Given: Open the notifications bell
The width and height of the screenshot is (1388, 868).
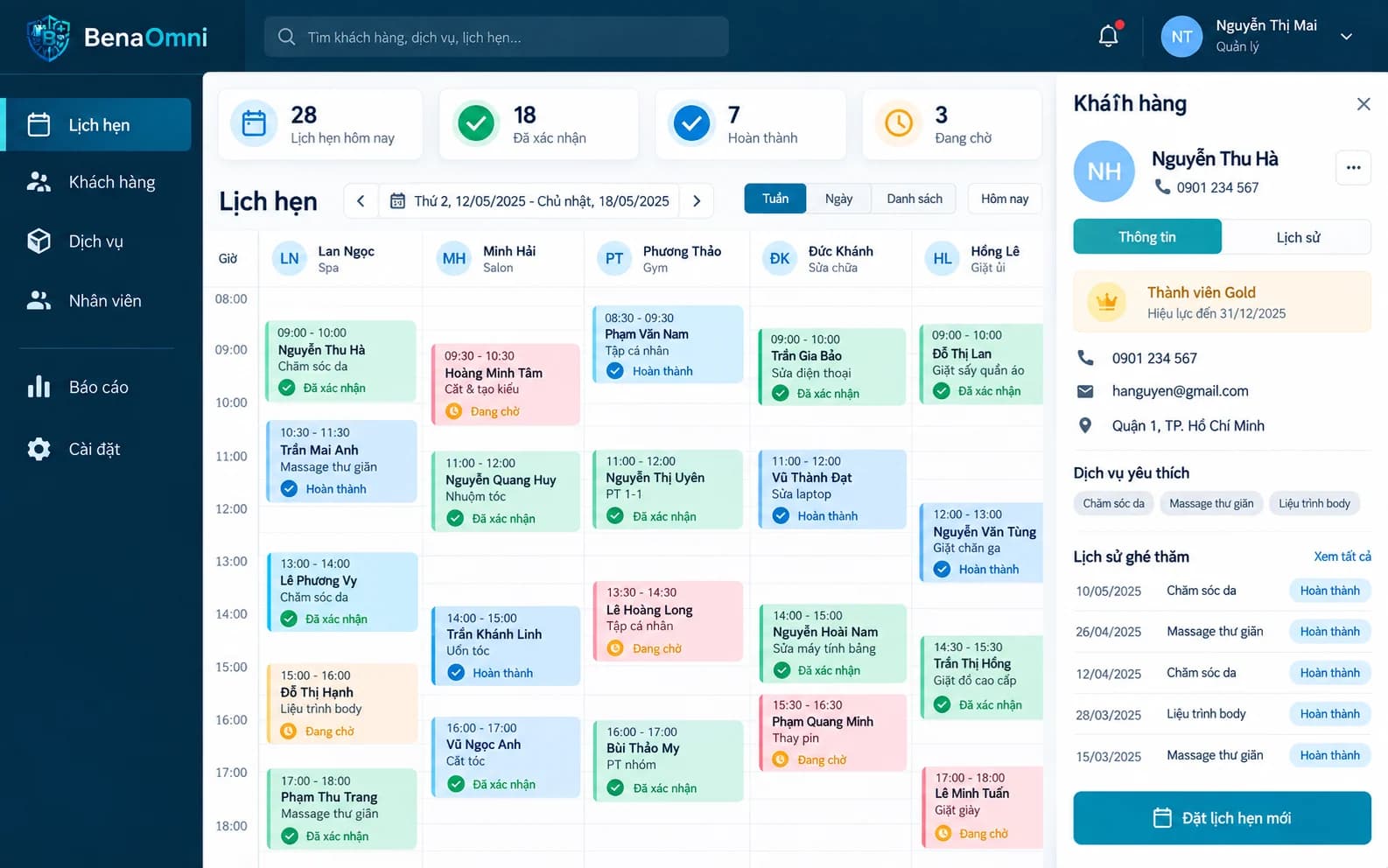Looking at the screenshot, I should [1108, 36].
